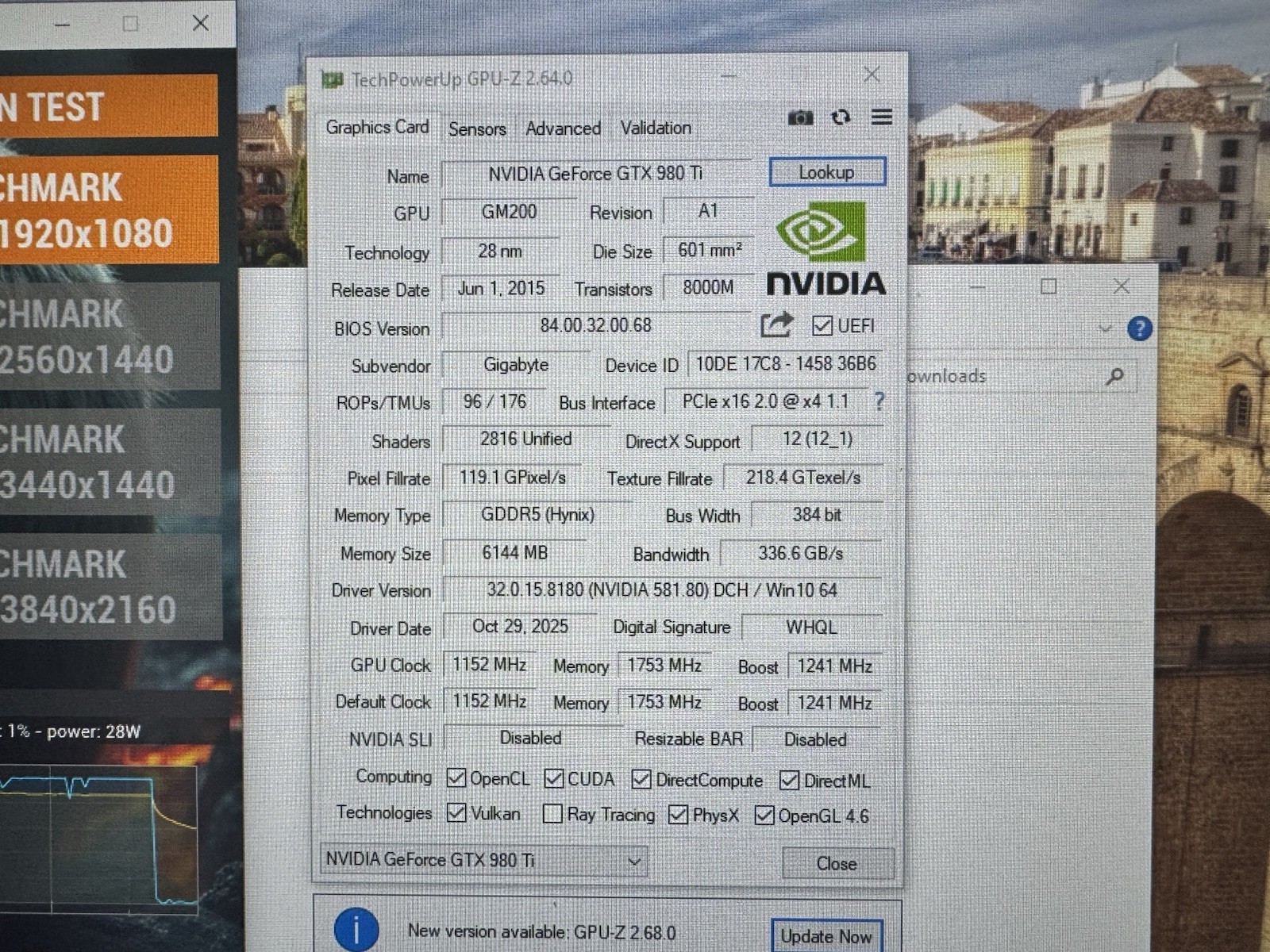Click the Release Date value Jun 1, 2015

coord(501,288)
